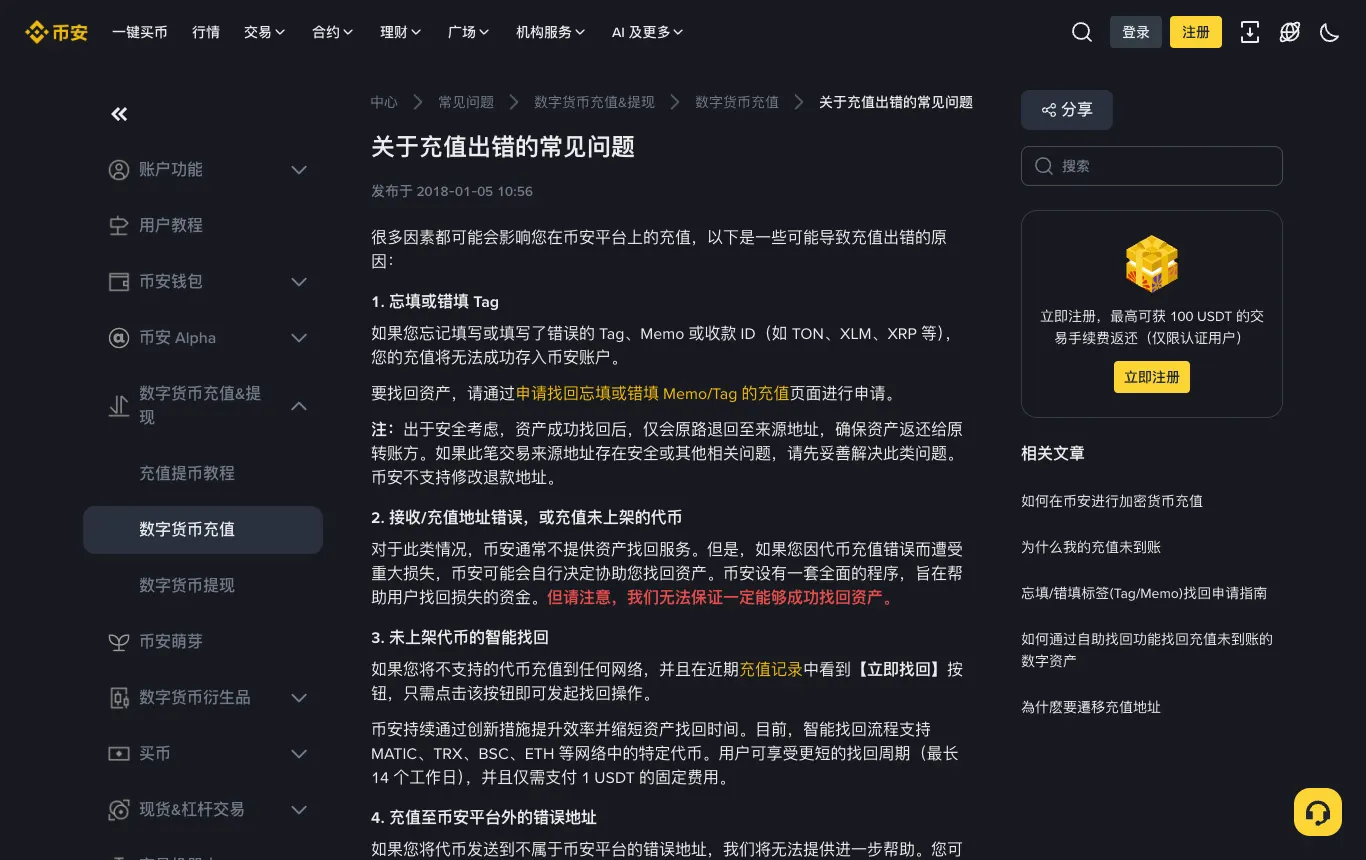Screen dimensions: 1366x860
Task: Open related article 为什么我的充值未到账
Action: [1091, 548]
